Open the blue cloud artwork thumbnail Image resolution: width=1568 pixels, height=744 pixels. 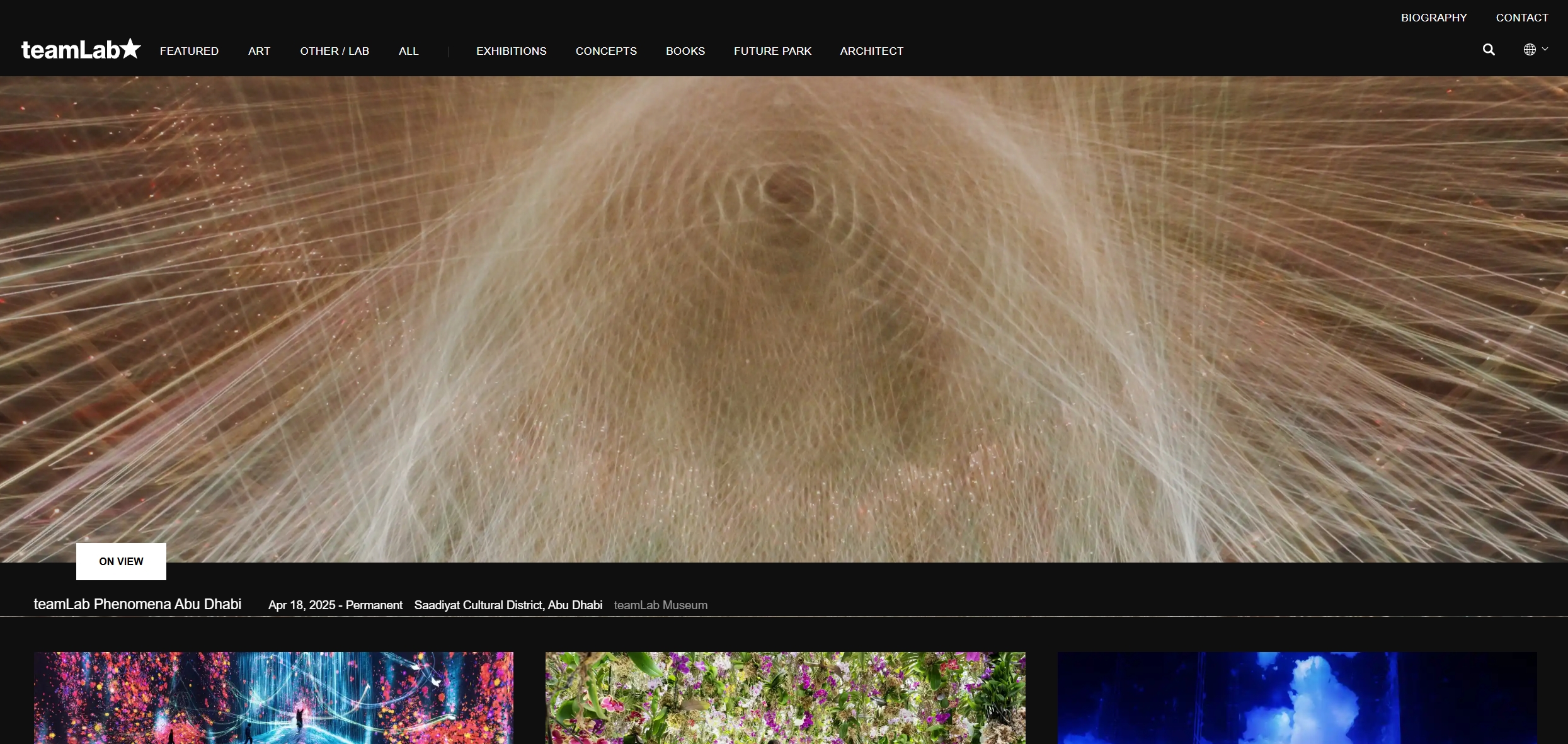pos(1296,698)
